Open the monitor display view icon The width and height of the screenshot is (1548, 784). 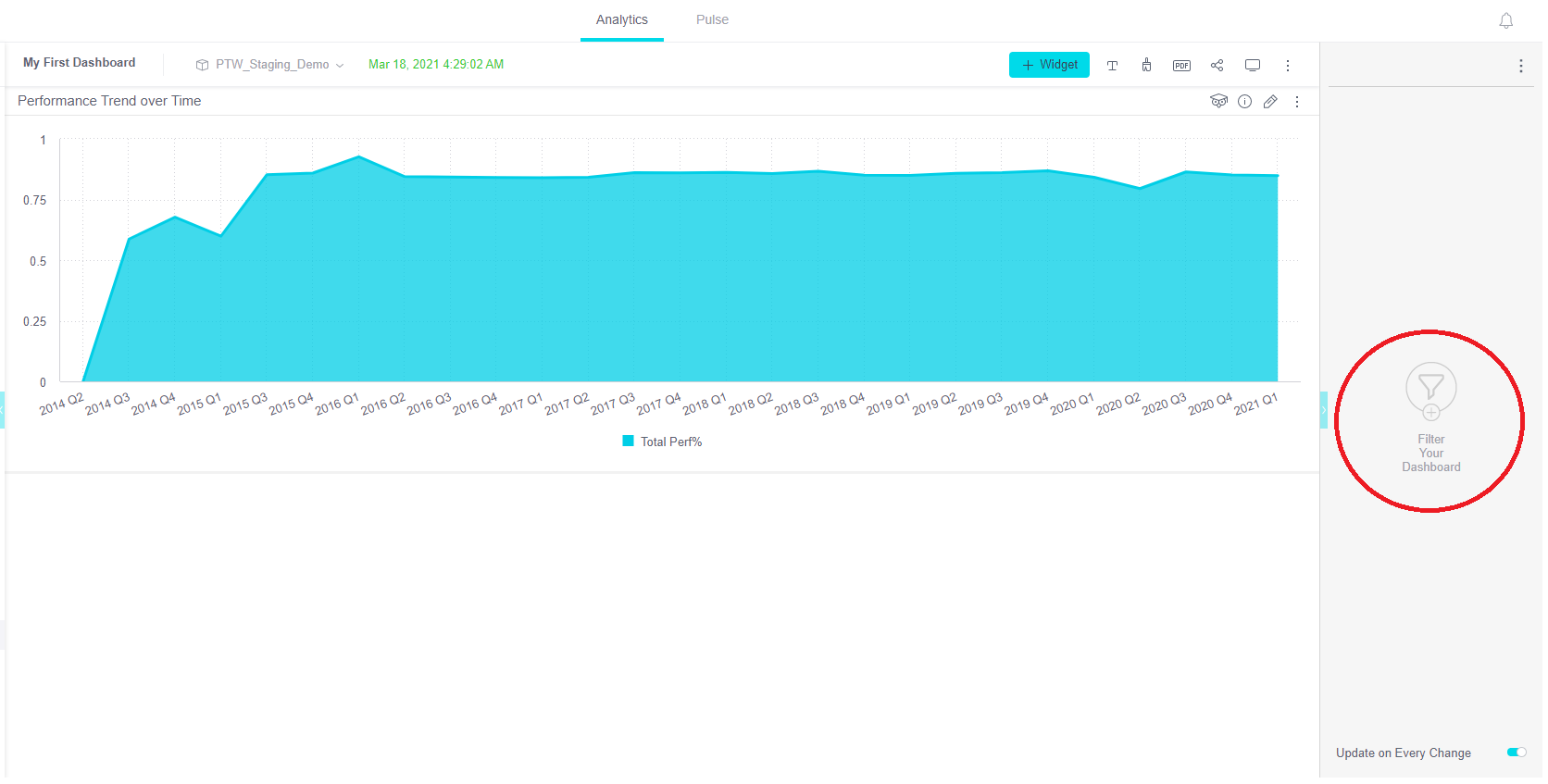1252,66
